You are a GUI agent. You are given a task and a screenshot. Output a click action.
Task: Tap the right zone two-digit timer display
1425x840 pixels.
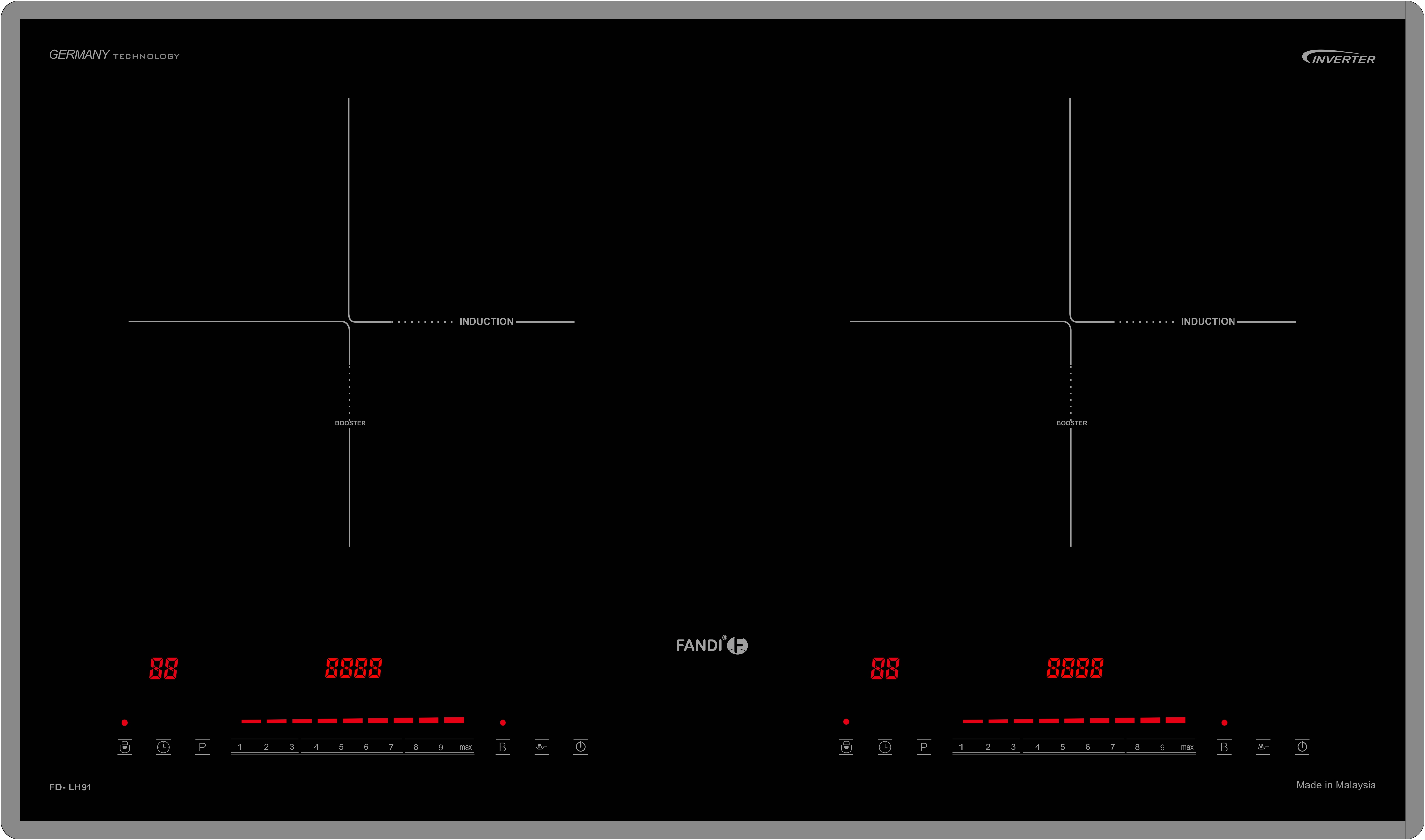pyautogui.click(x=885, y=669)
